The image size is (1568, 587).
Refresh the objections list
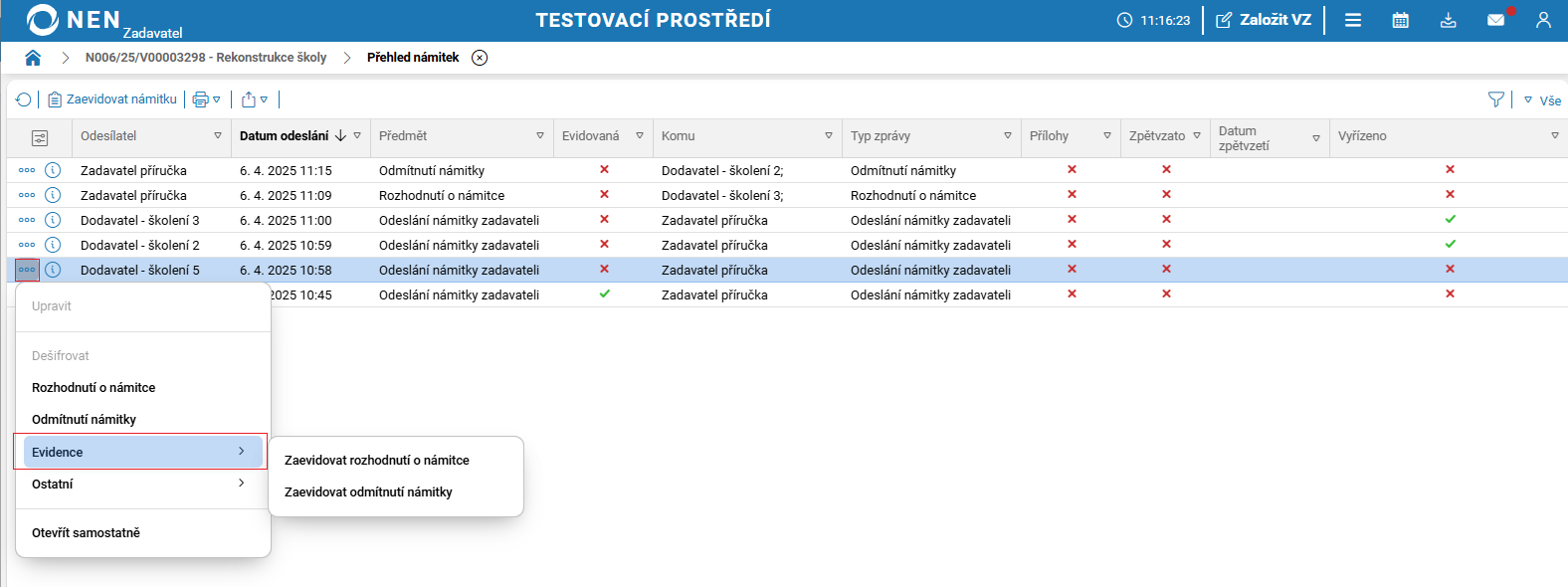tap(24, 99)
